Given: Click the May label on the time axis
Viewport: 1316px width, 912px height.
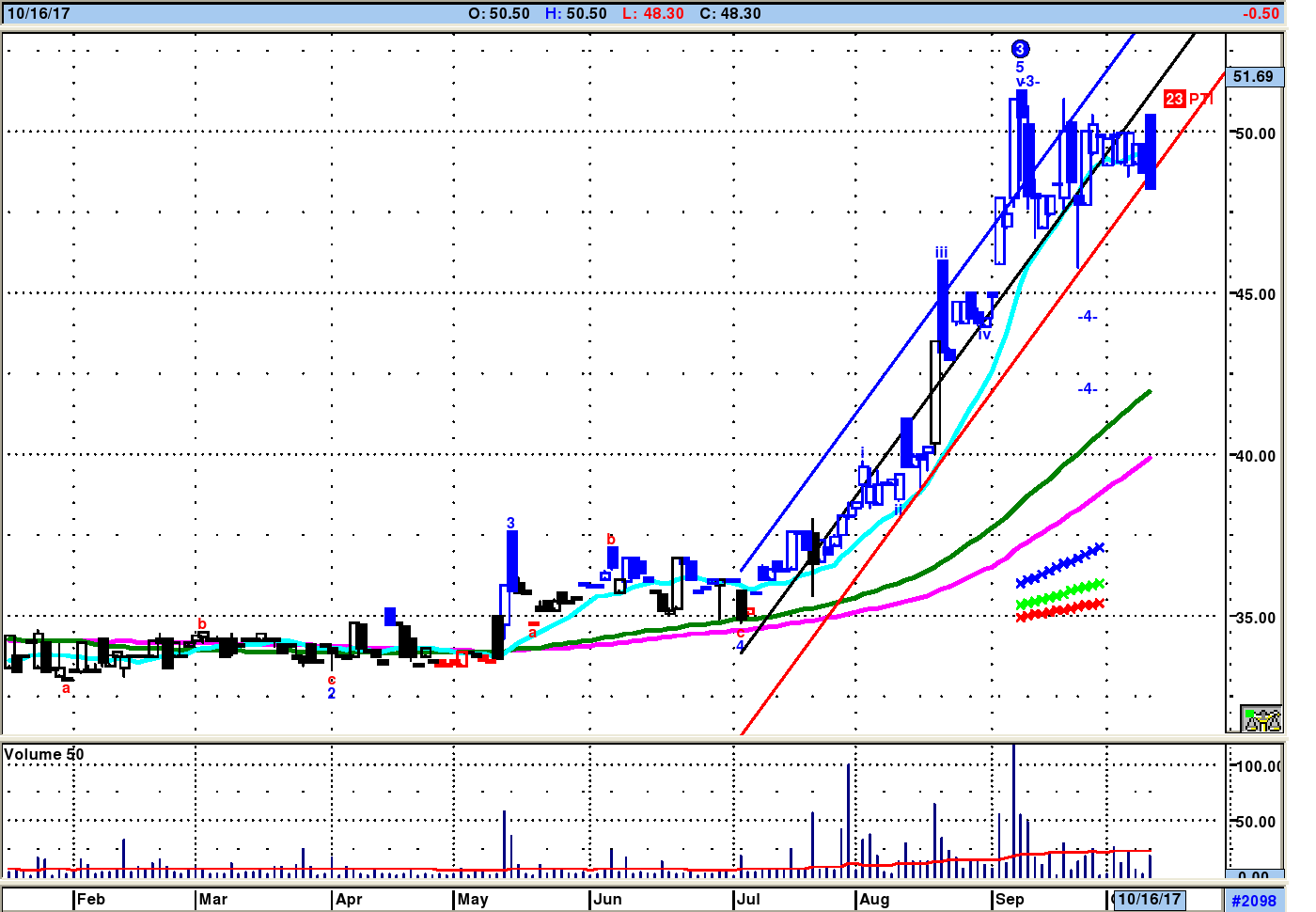Looking at the screenshot, I should (473, 900).
